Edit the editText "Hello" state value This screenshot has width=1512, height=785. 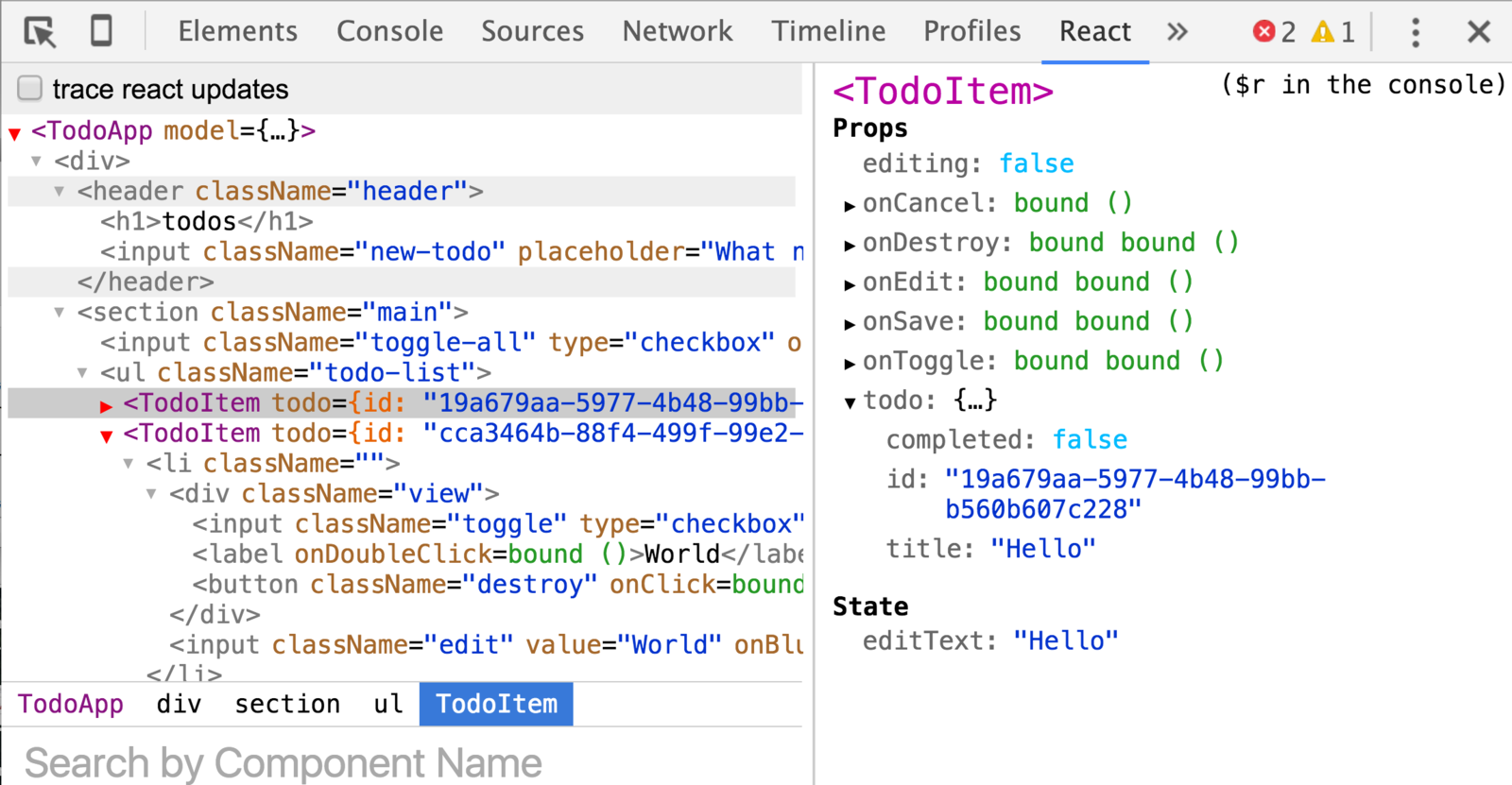pyautogui.click(x=1066, y=640)
